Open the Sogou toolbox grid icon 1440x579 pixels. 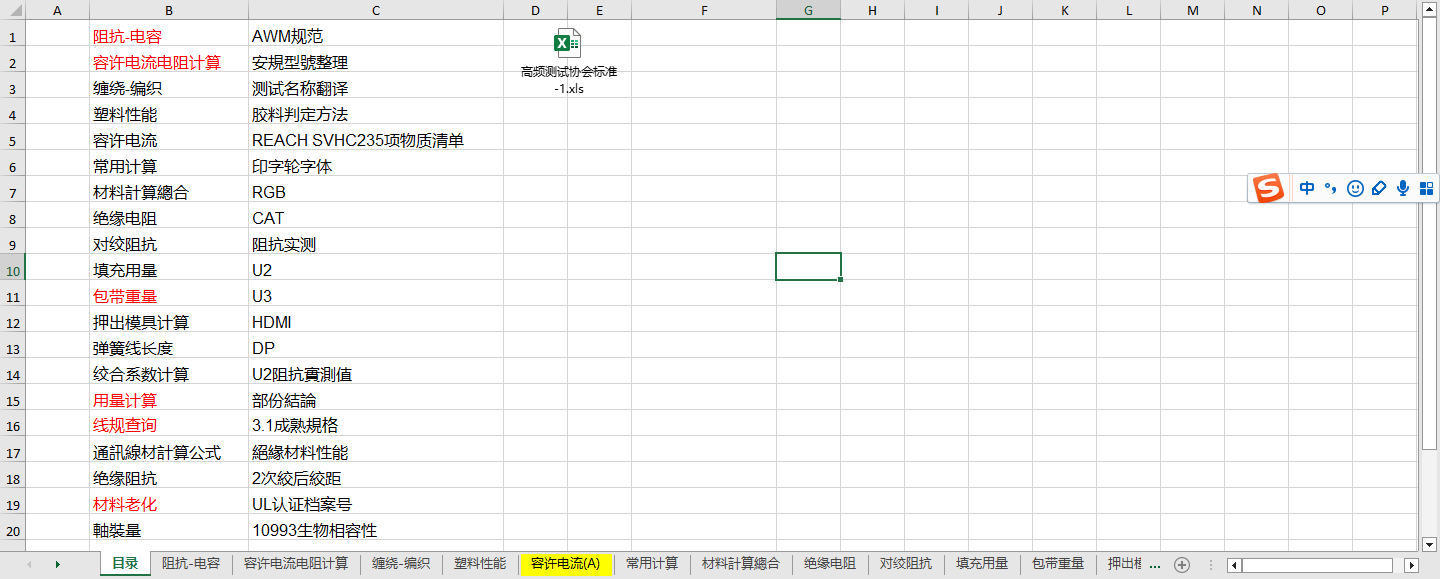1426,188
